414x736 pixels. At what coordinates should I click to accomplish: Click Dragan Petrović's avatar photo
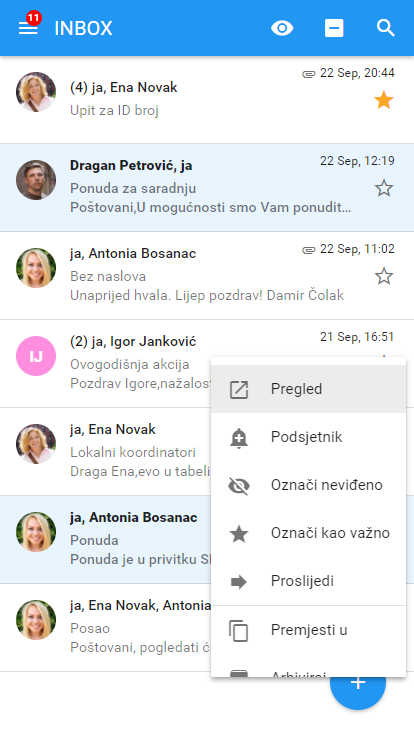pos(36,180)
